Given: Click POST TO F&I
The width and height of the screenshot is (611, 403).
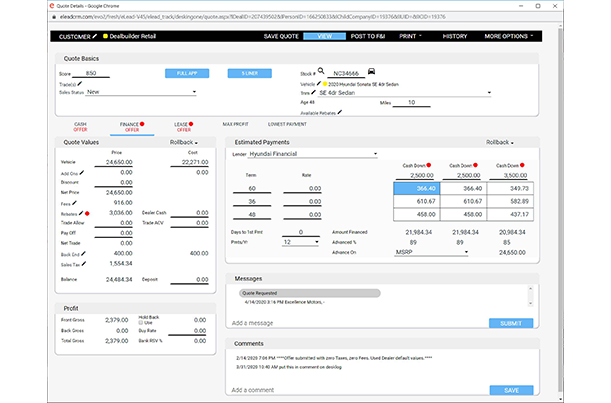Looking at the screenshot, I should tap(367, 36).
